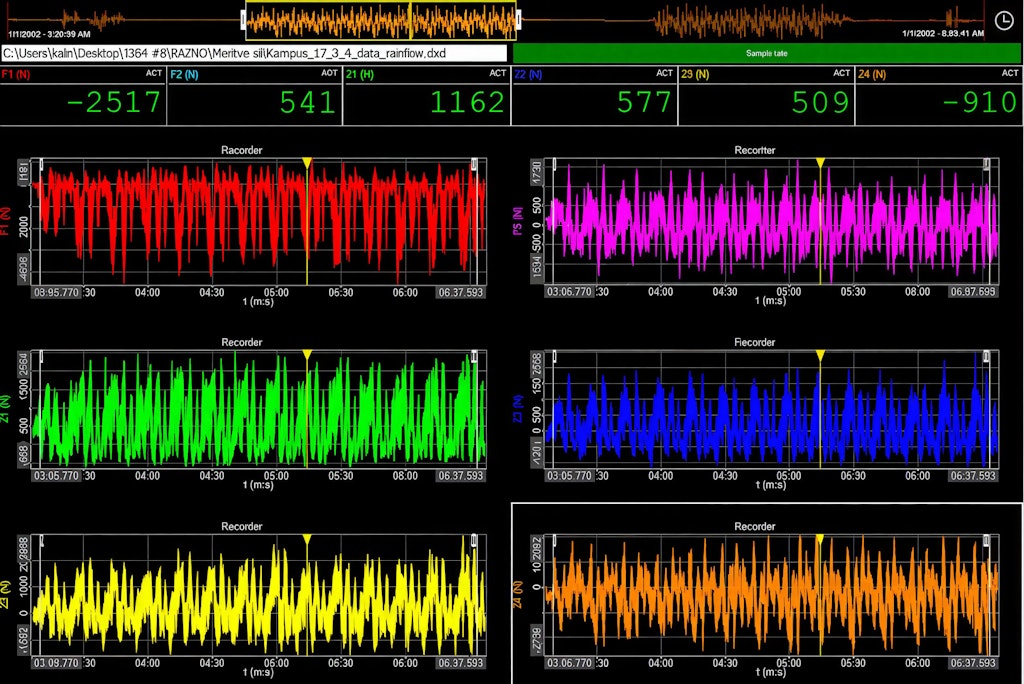Open the clock icon at top right
This screenshot has height=684, width=1024.
pos(1004,21)
